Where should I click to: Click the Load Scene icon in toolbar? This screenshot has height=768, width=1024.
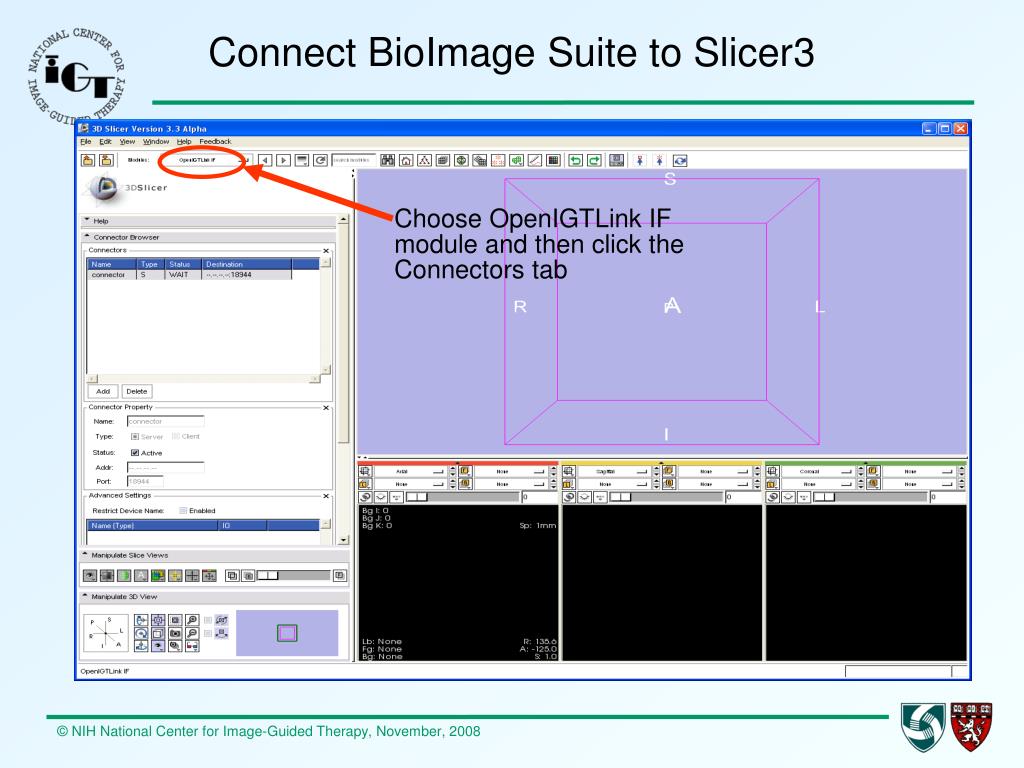tap(88, 160)
